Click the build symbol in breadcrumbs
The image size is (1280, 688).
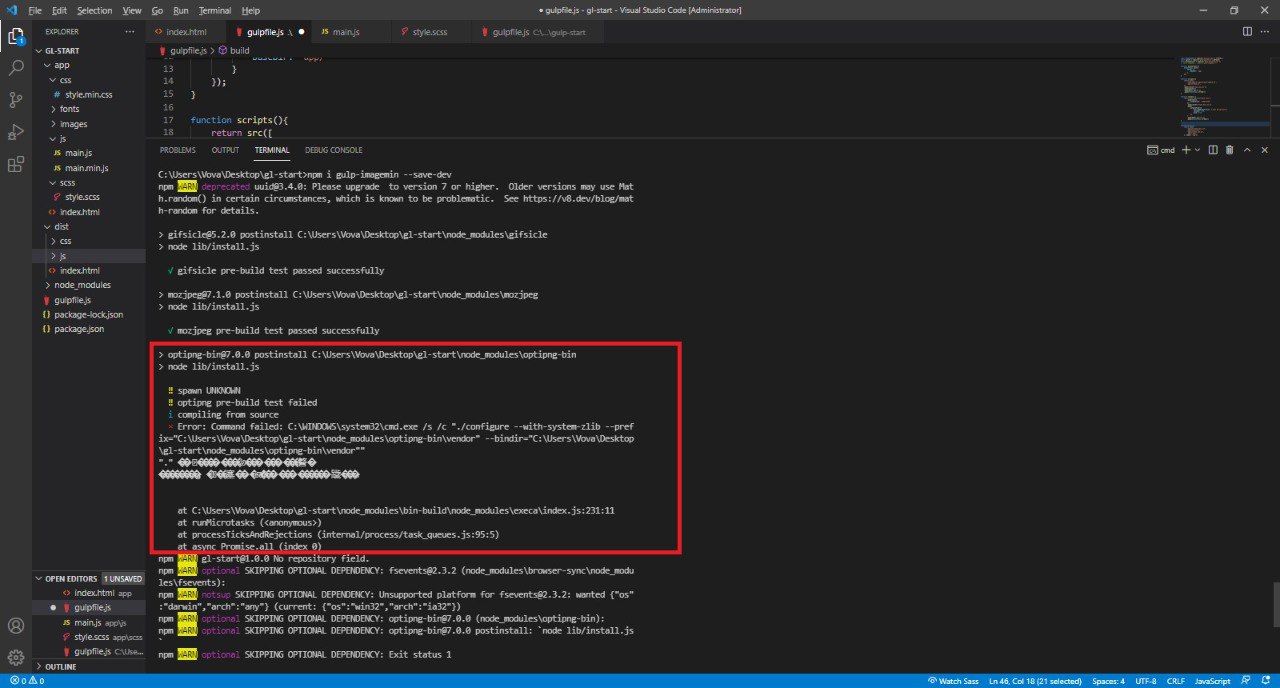234,50
